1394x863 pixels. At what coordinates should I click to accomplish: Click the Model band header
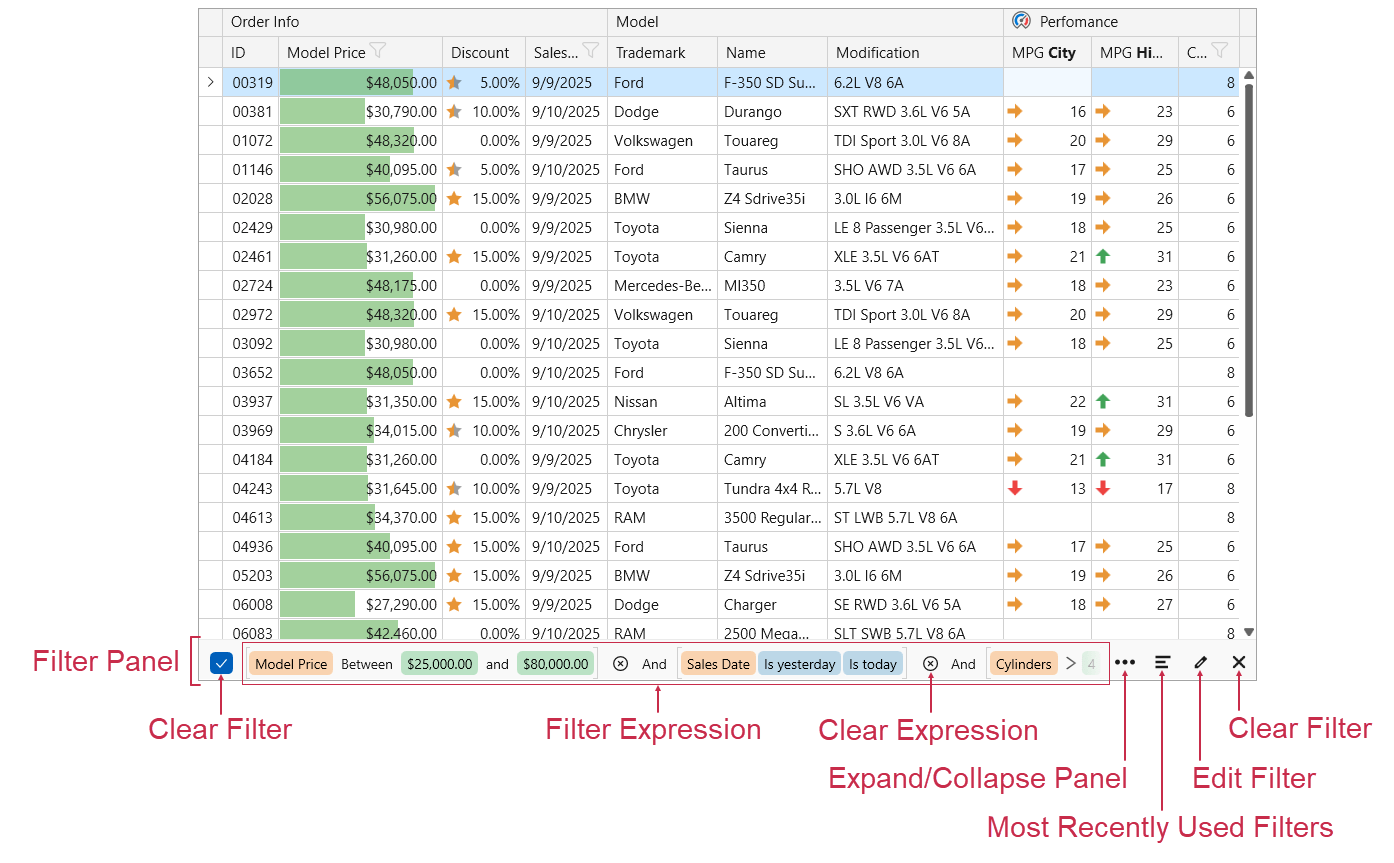805,22
